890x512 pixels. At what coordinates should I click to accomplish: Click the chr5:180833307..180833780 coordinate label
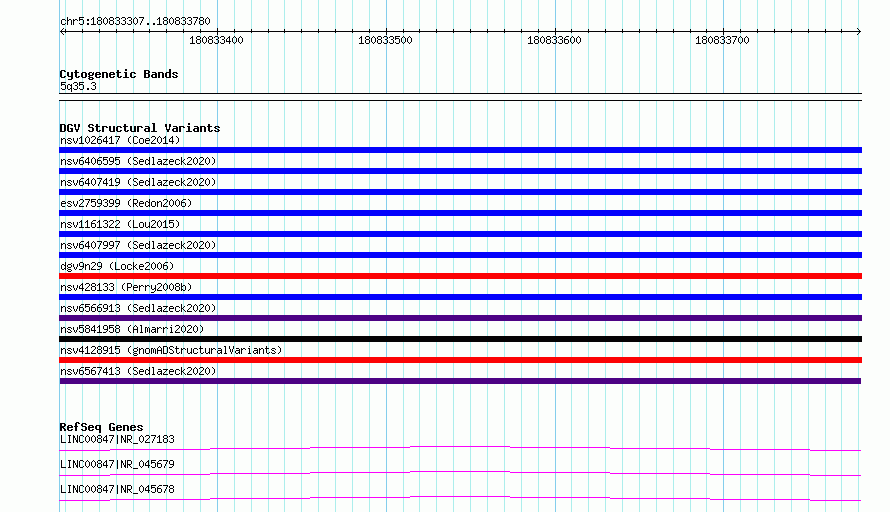point(135,21)
